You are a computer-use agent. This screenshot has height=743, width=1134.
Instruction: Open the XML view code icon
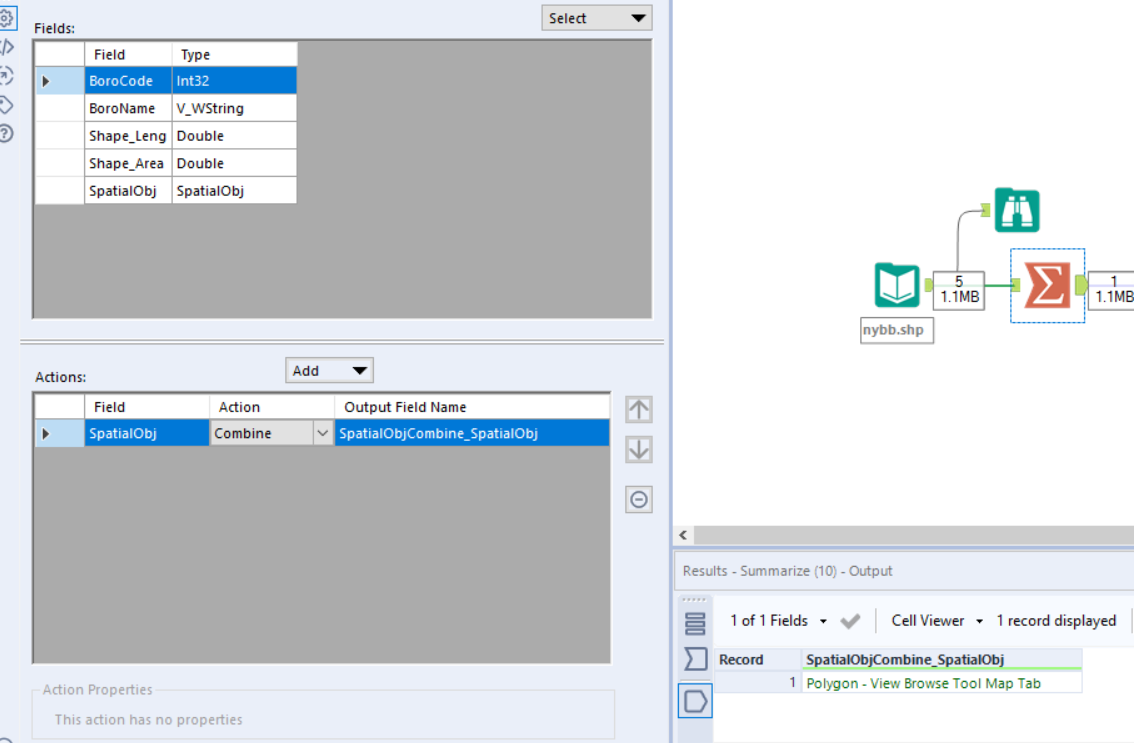[x=6, y=47]
